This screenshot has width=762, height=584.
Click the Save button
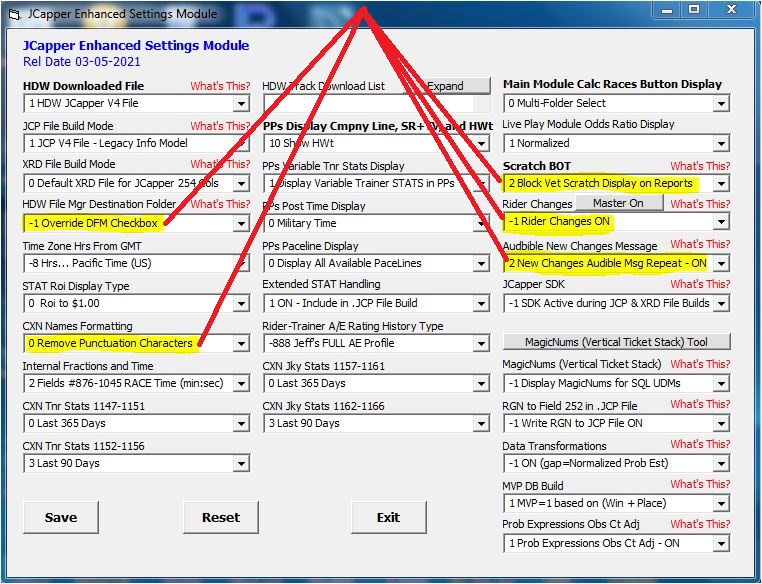point(61,517)
